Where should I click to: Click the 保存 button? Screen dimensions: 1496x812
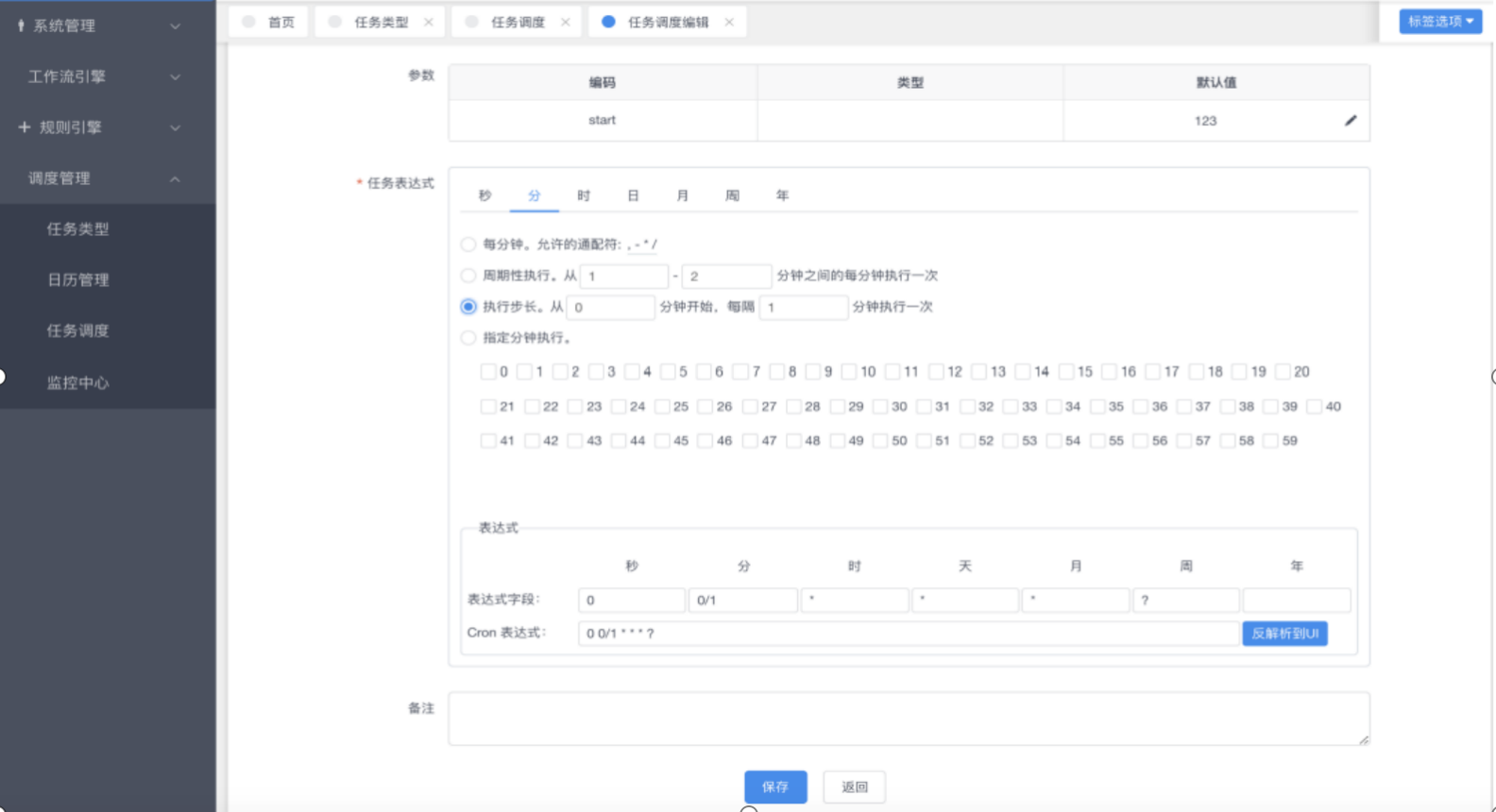(x=775, y=787)
